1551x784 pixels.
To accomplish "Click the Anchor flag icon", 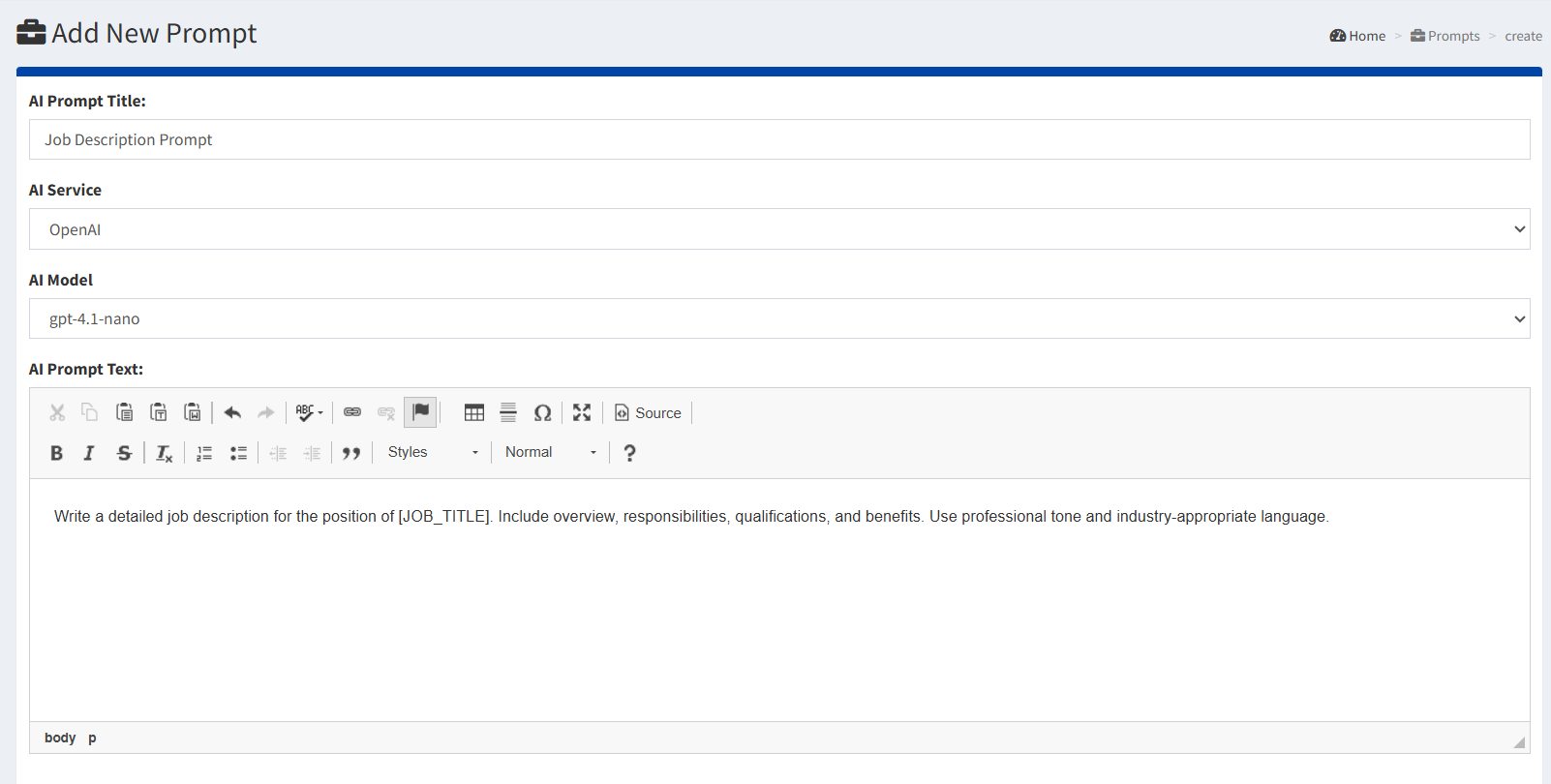I will [x=420, y=412].
